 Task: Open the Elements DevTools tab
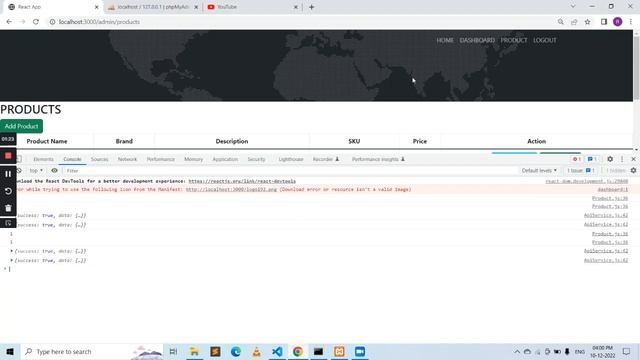pyautogui.click(x=43, y=159)
